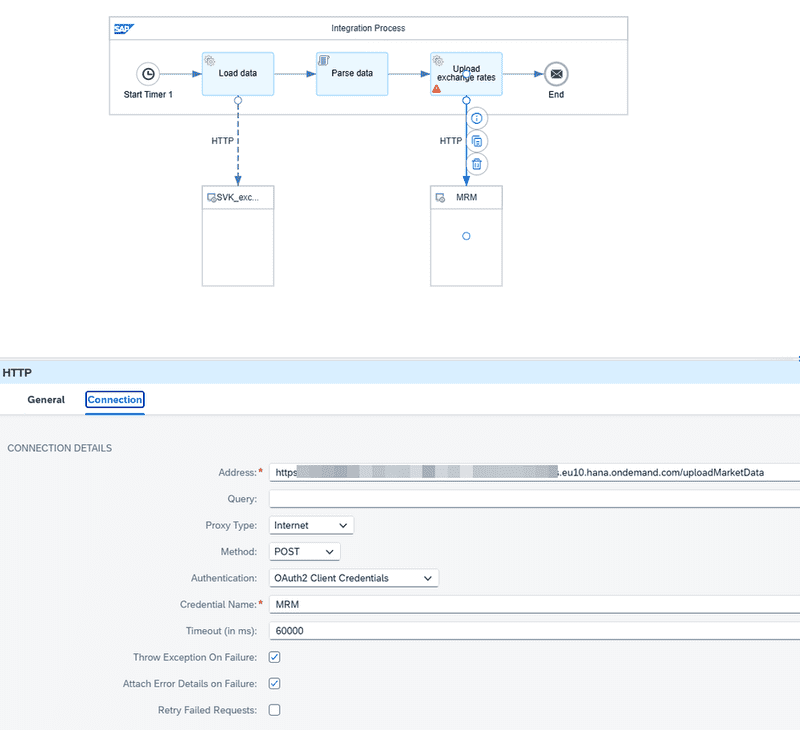This screenshot has width=800, height=730.
Task: Select the Load data step
Action: click(238, 73)
